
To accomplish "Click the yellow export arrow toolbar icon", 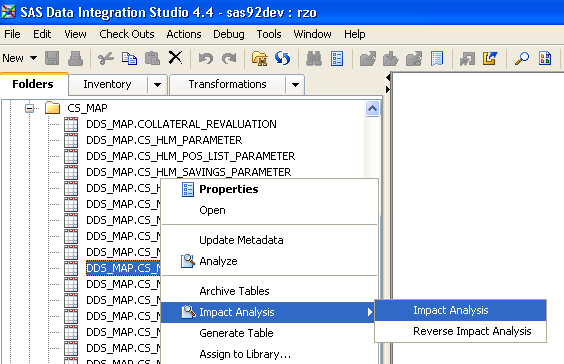I will [490, 58].
